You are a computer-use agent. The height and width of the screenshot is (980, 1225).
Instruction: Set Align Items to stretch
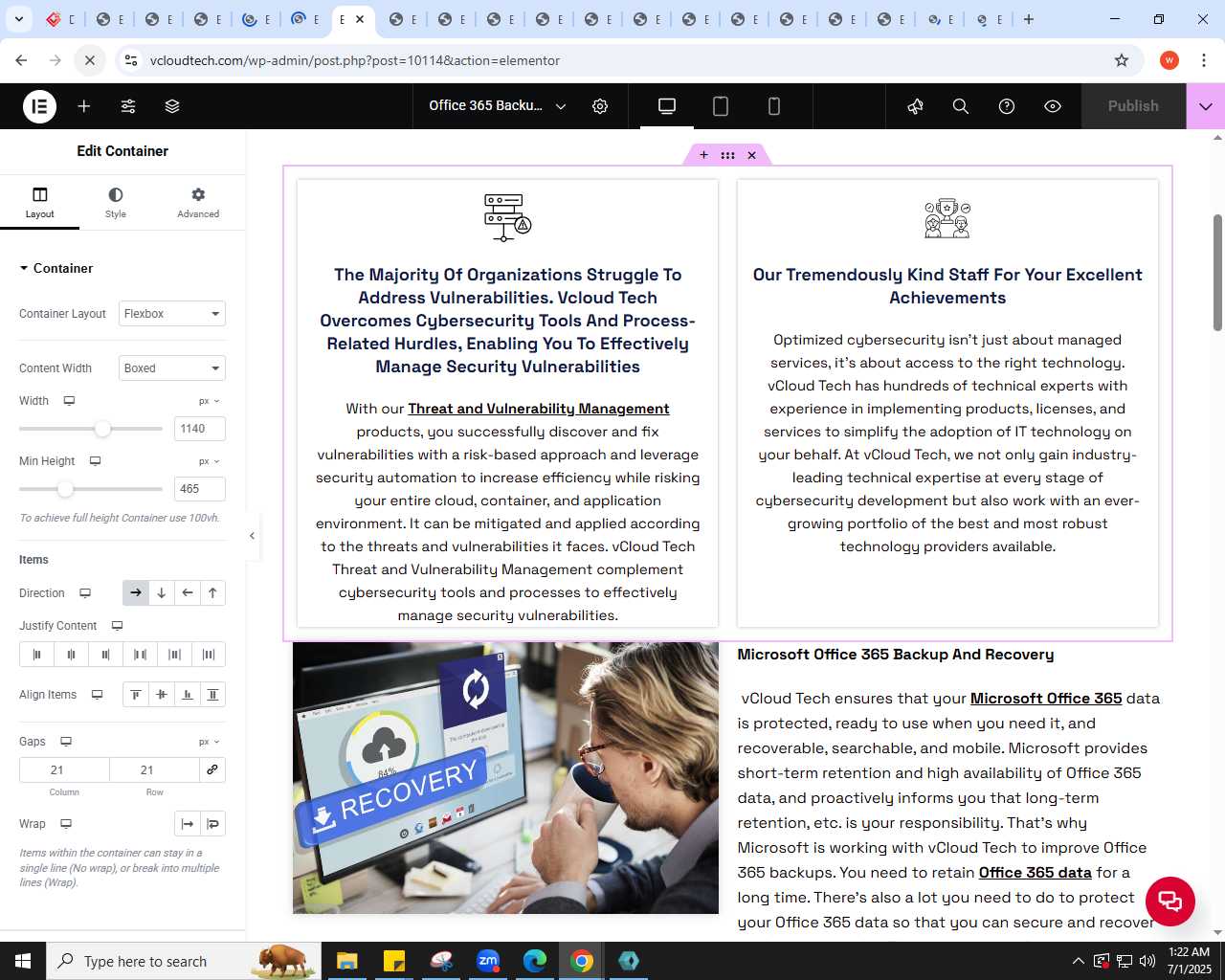click(x=212, y=695)
